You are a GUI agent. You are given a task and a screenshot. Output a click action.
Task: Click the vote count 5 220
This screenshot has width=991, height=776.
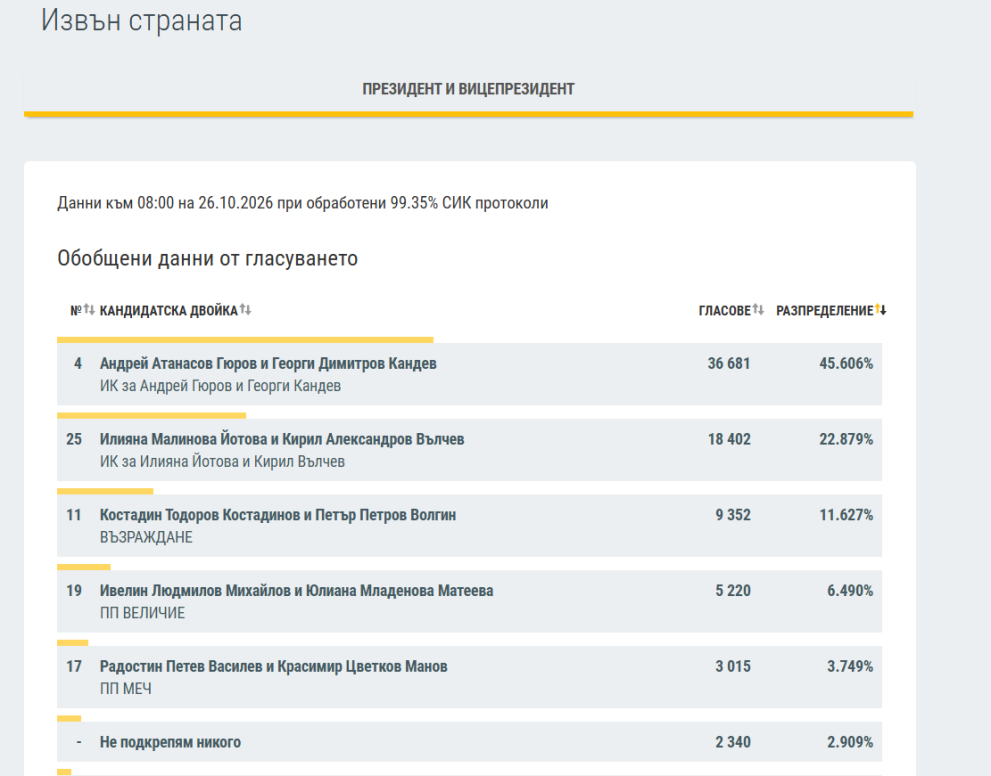pos(733,591)
